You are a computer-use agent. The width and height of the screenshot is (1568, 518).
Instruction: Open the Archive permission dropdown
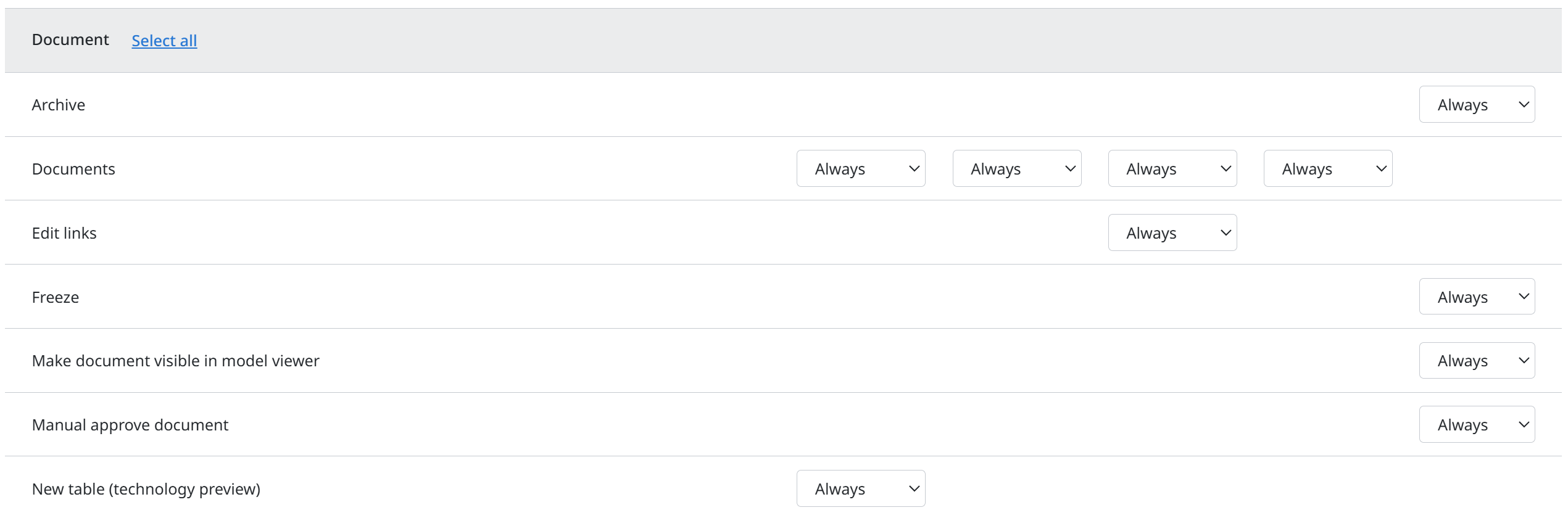click(1477, 104)
